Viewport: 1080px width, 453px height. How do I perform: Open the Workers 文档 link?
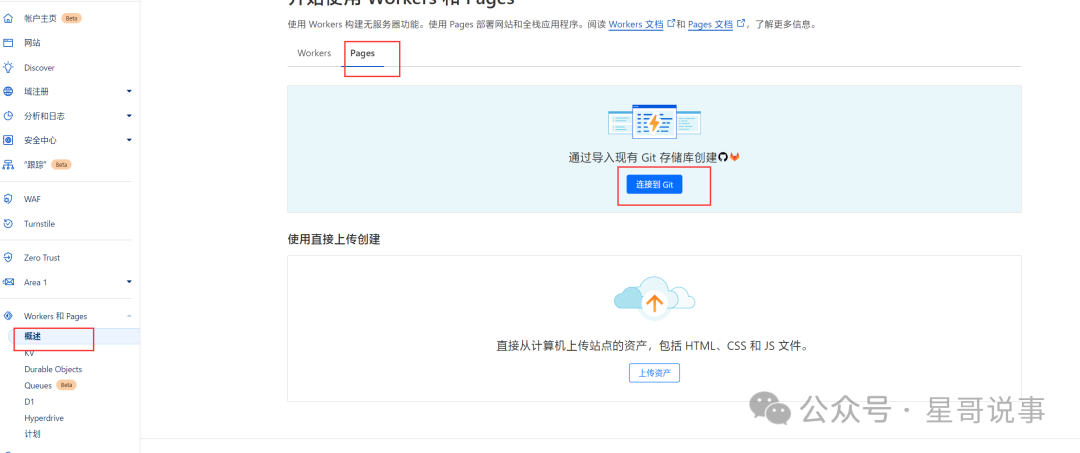point(636,24)
